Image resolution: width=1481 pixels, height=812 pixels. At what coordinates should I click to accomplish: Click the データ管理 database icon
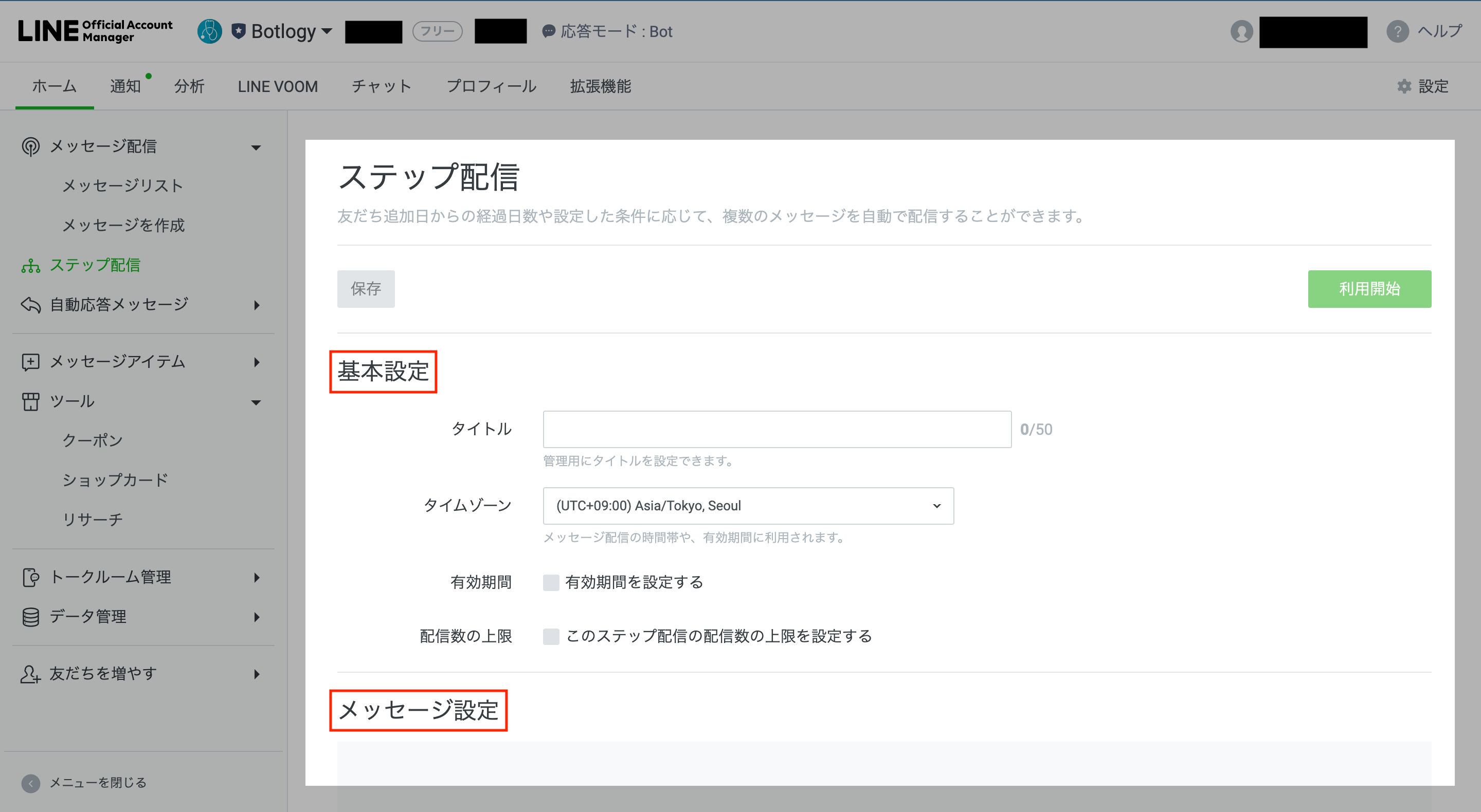pyautogui.click(x=30, y=617)
